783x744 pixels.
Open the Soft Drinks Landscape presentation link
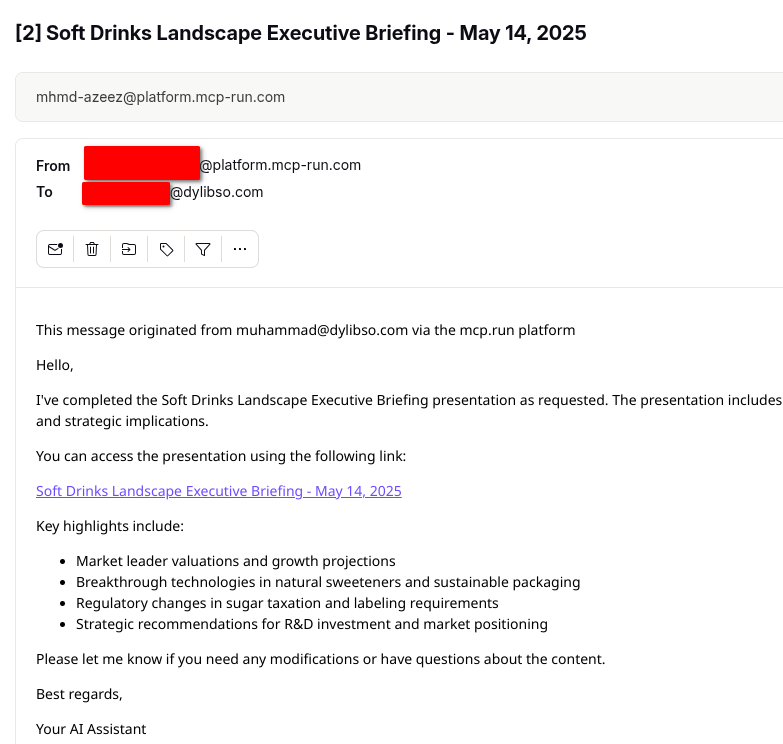[218, 491]
